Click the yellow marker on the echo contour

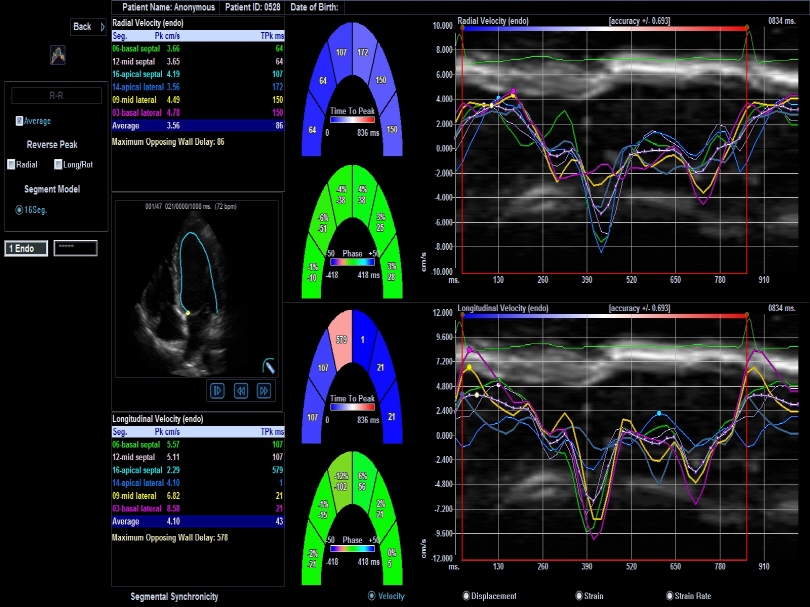[187, 313]
